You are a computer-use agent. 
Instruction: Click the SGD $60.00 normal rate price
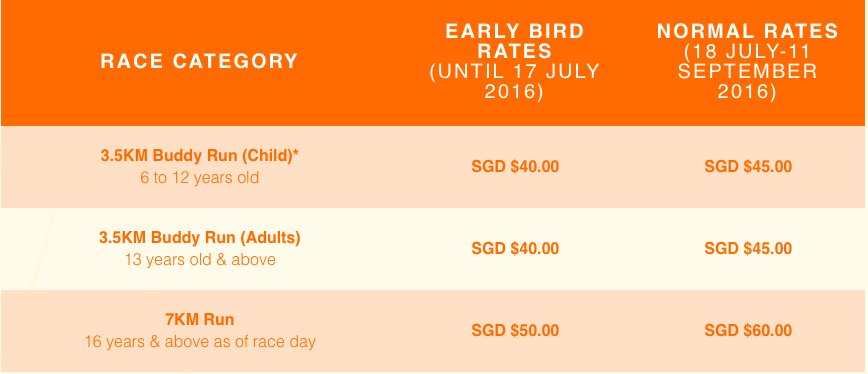748,330
